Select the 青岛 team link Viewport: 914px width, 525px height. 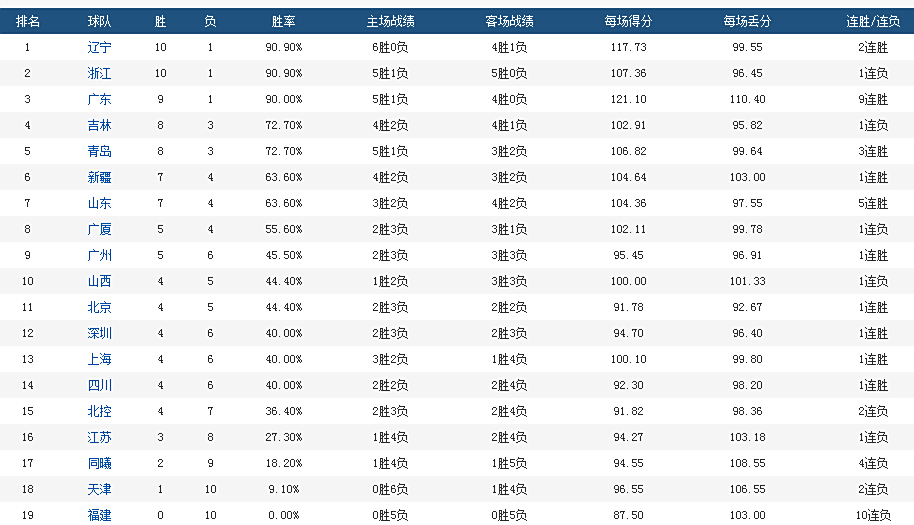99,151
